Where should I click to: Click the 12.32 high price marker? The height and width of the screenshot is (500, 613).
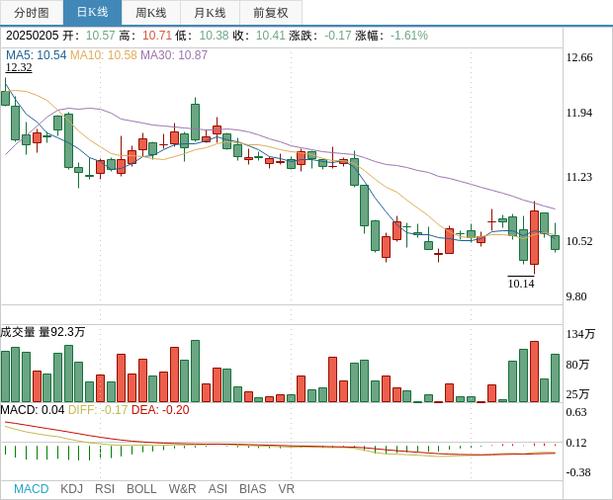pyautogui.click(x=19, y=67)
